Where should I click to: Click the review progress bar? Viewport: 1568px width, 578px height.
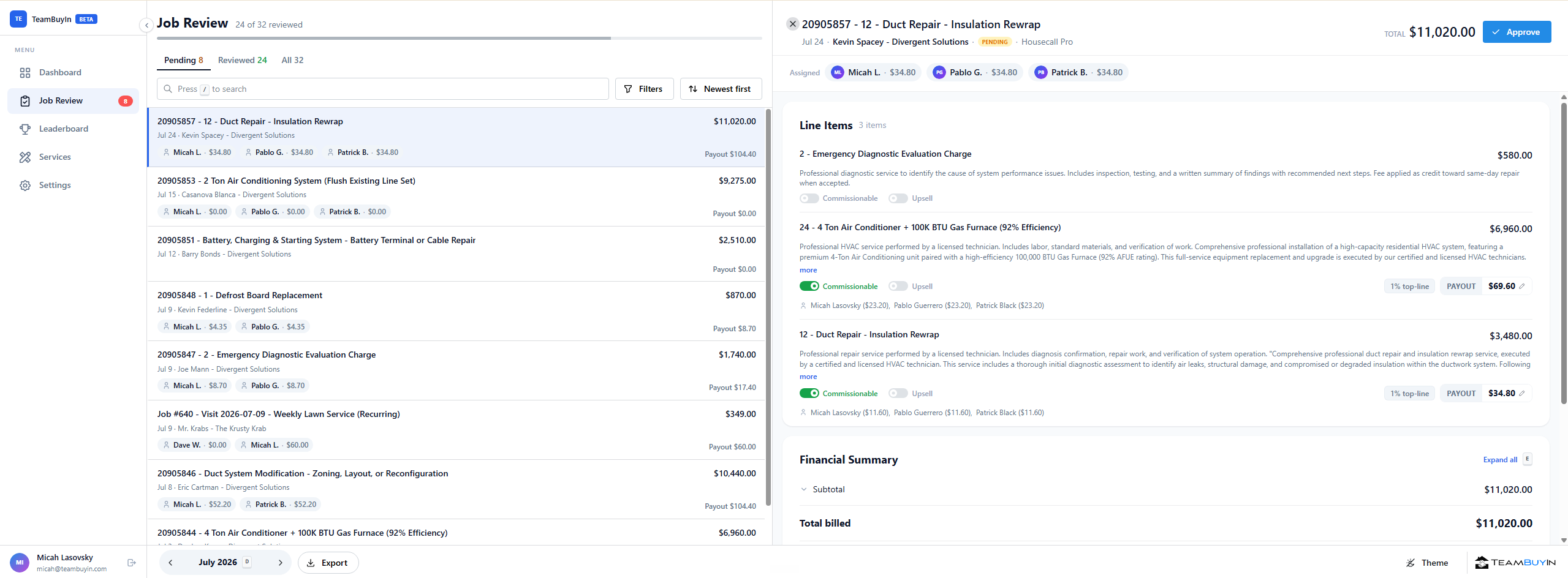459,39
